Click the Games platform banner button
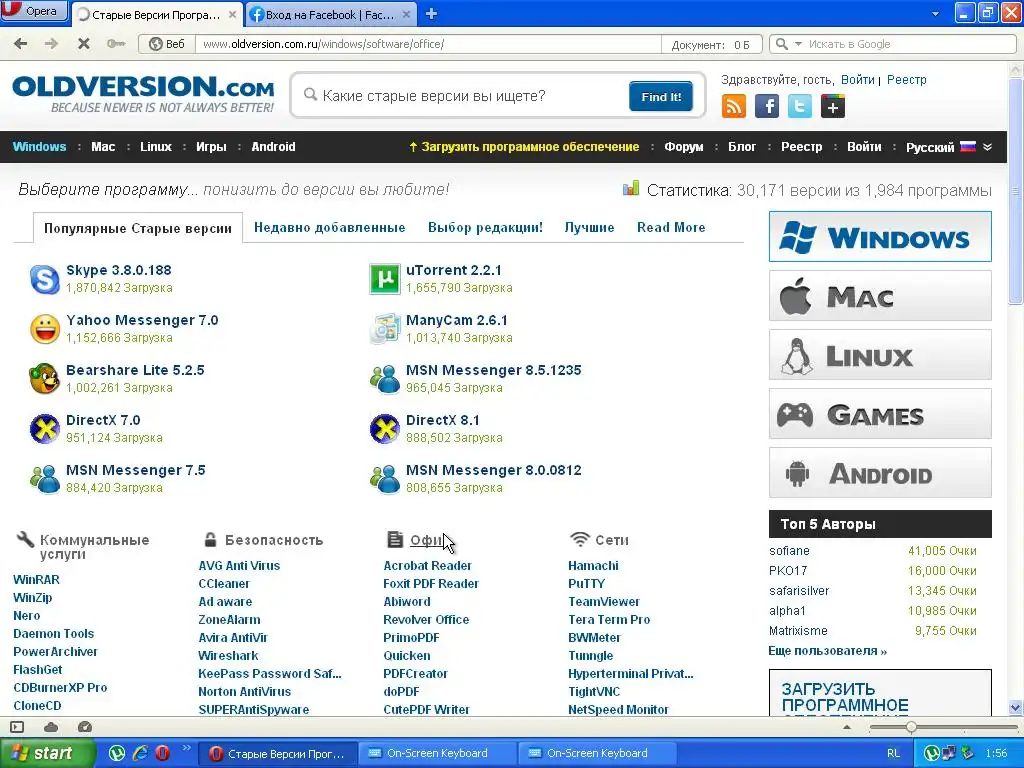This screenshot has height=768, width=1024. 880,413
